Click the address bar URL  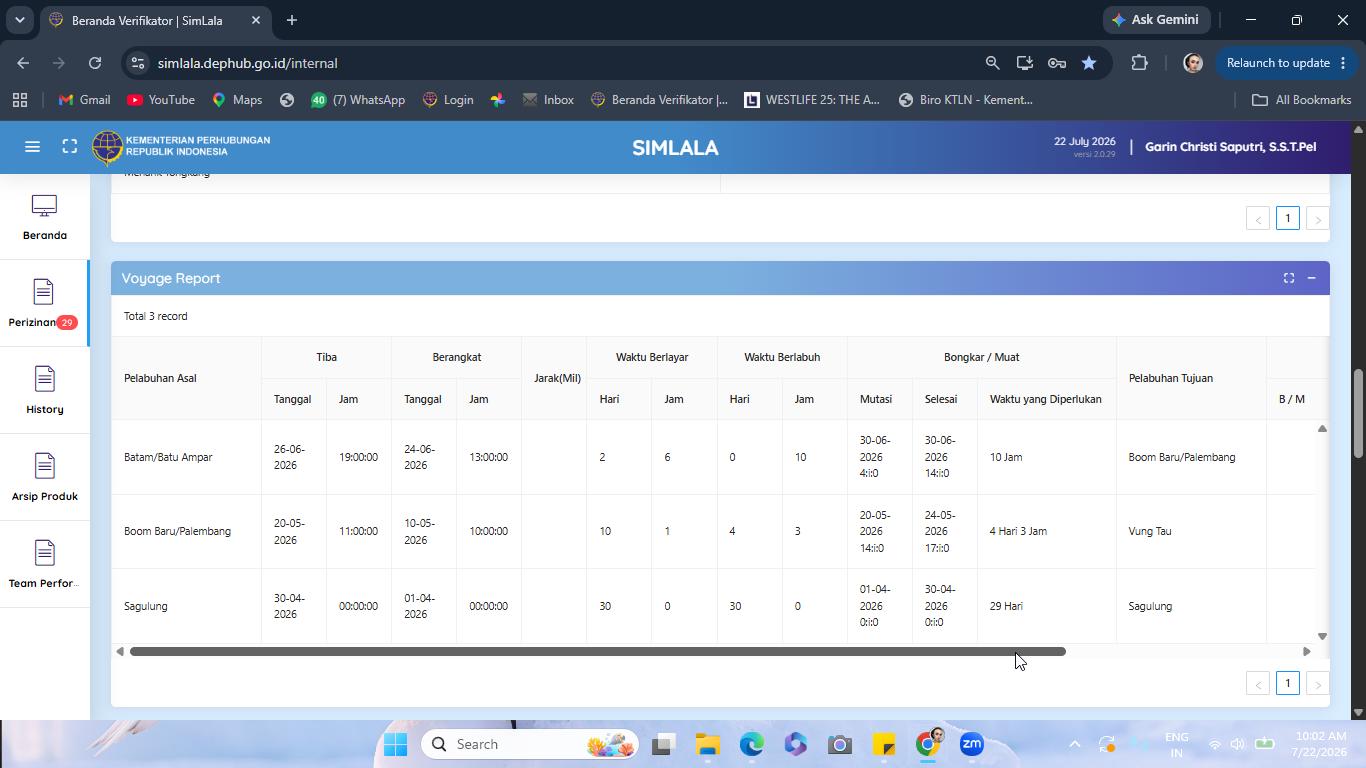click(x=247, y=63)
